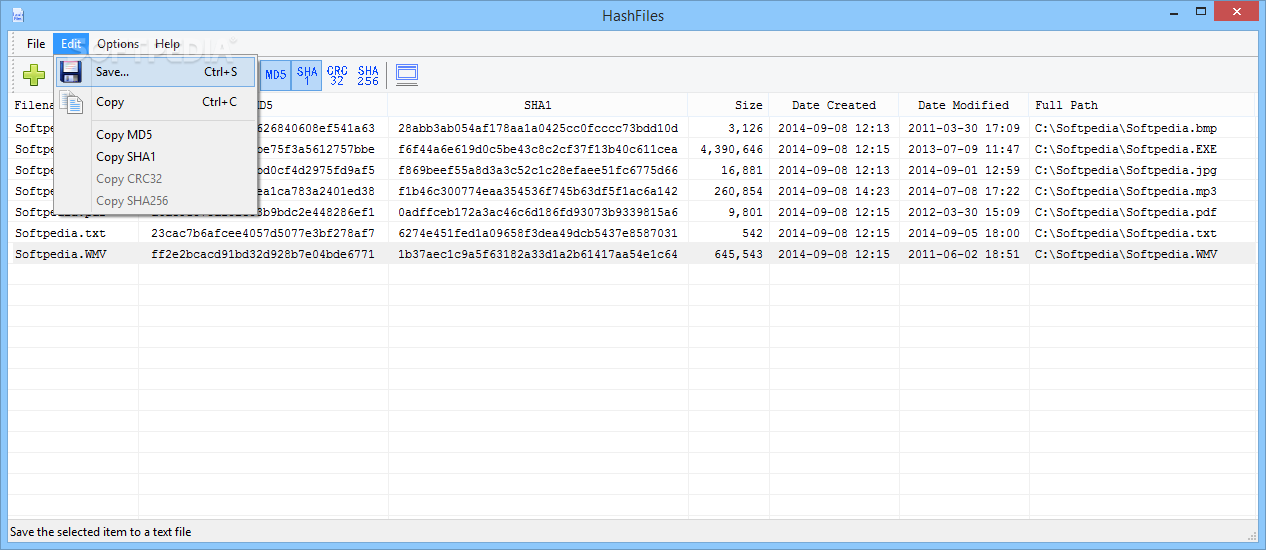
Task: Select Copy MD5 menu entry
Action: pyautogui.click(x=156, y=135)
